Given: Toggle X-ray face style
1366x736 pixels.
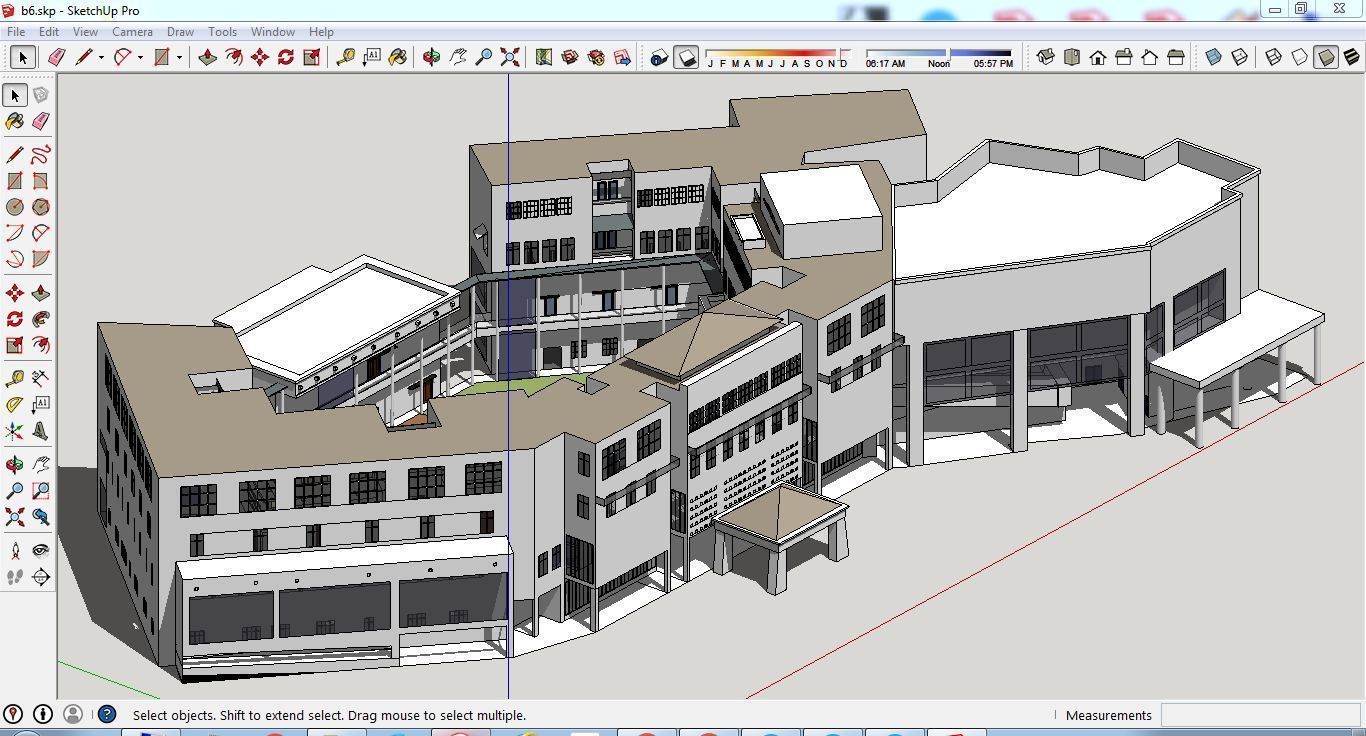Looking at the screenshot, I should coord(1213,57).
